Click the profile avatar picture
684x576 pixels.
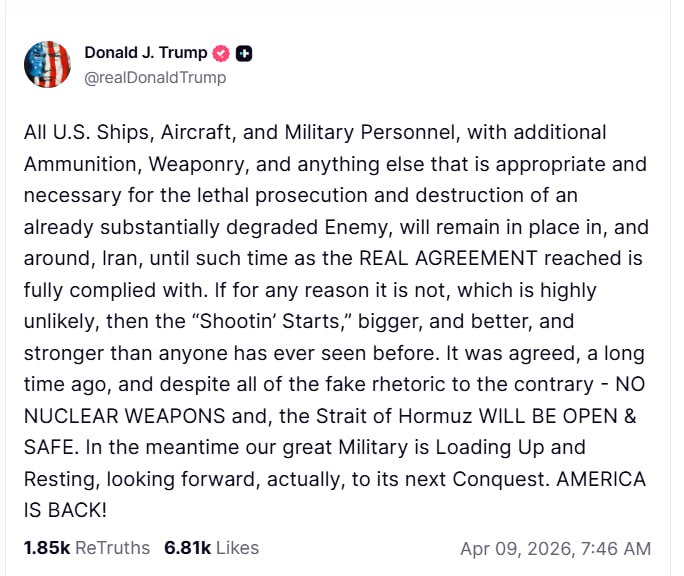coord(47,65)
